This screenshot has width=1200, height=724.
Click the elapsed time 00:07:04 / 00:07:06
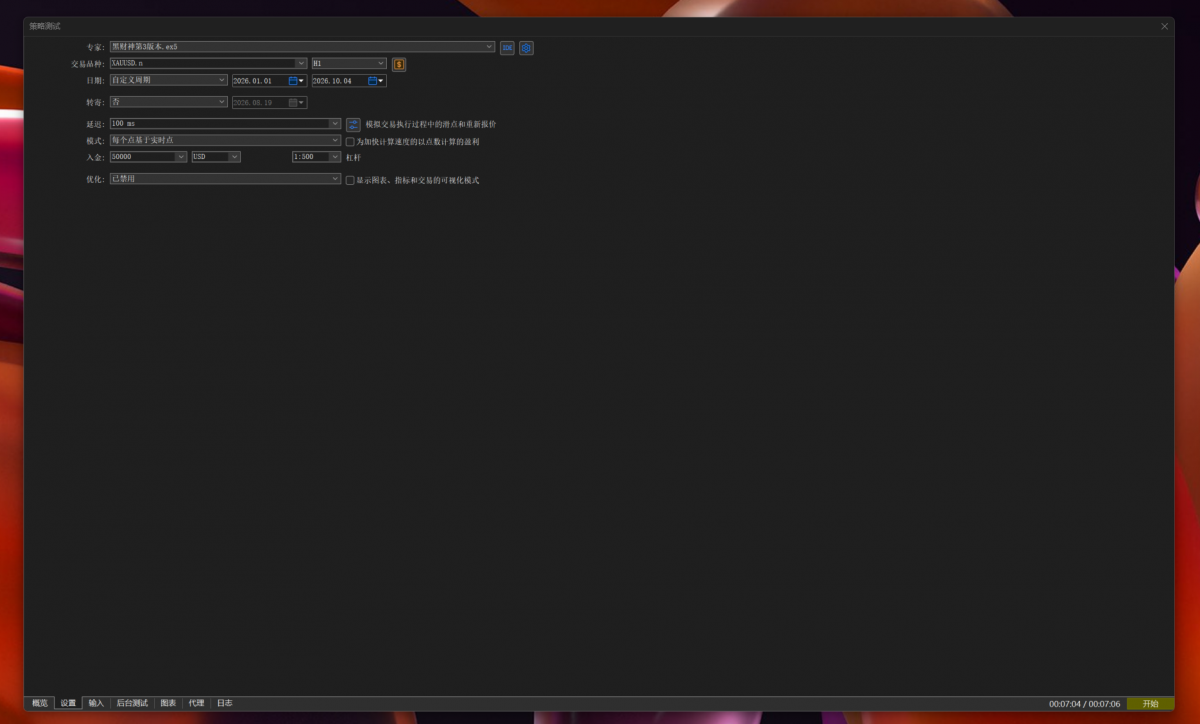tap(1084, 704)
